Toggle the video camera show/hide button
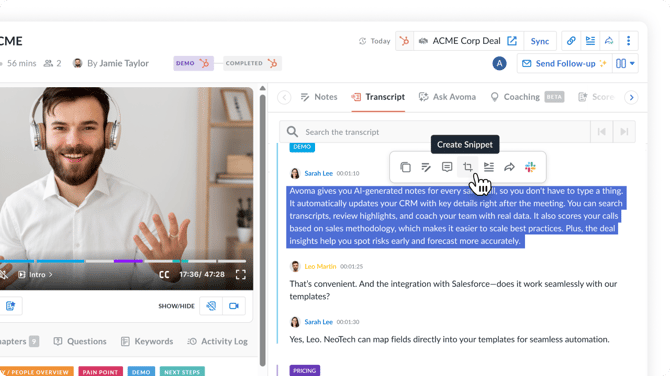The width and height of the screenshot is (670, 376). (x=234, y=306)
